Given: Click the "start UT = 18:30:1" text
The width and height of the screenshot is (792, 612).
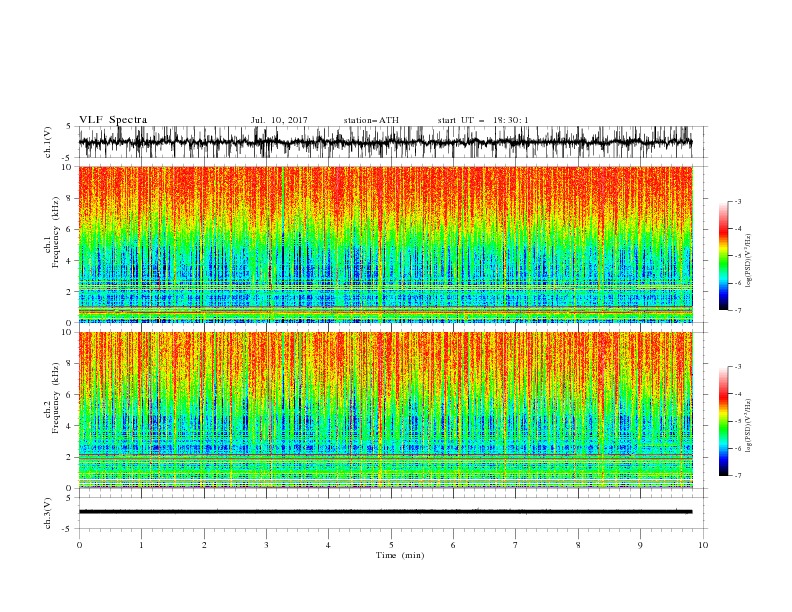Looking at the screenshot, I should 483,120.
